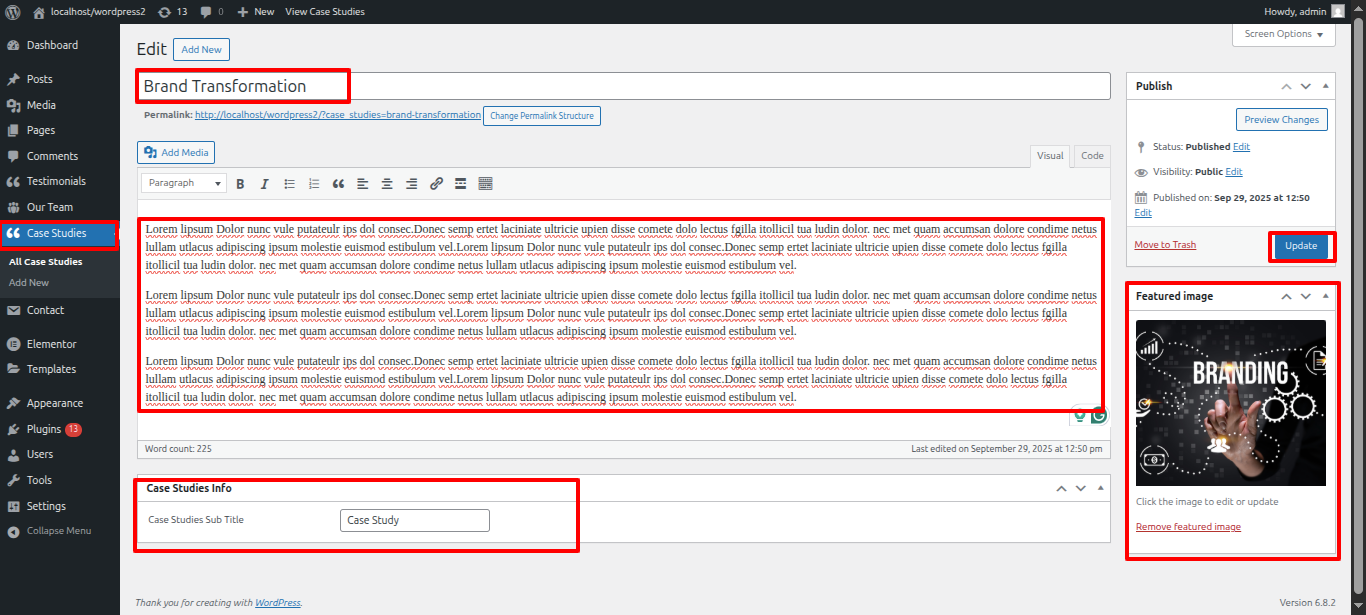
Task: Open the Paragraph format dropdown
Action: [184, 184]
